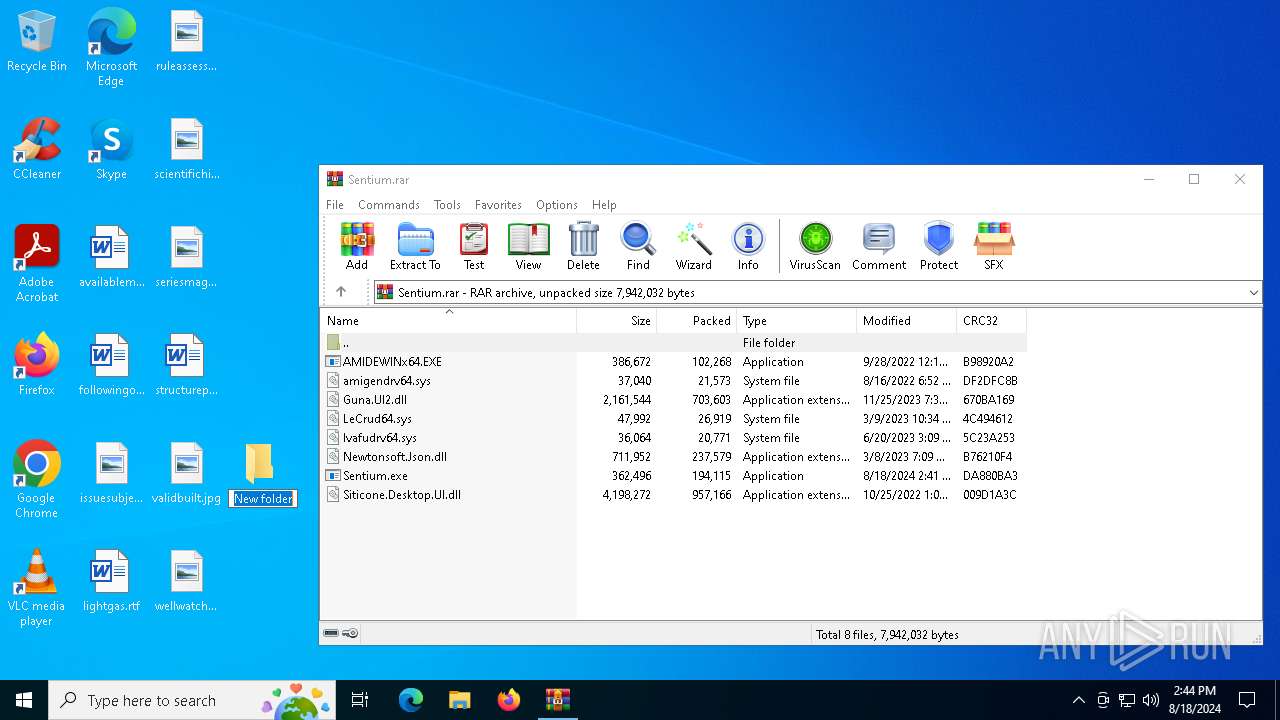Select Siticone.Desktop.UI.dll file
The width and height of the screenshot is (1280, 720).
pyautogui.click(x=674, y=494)
